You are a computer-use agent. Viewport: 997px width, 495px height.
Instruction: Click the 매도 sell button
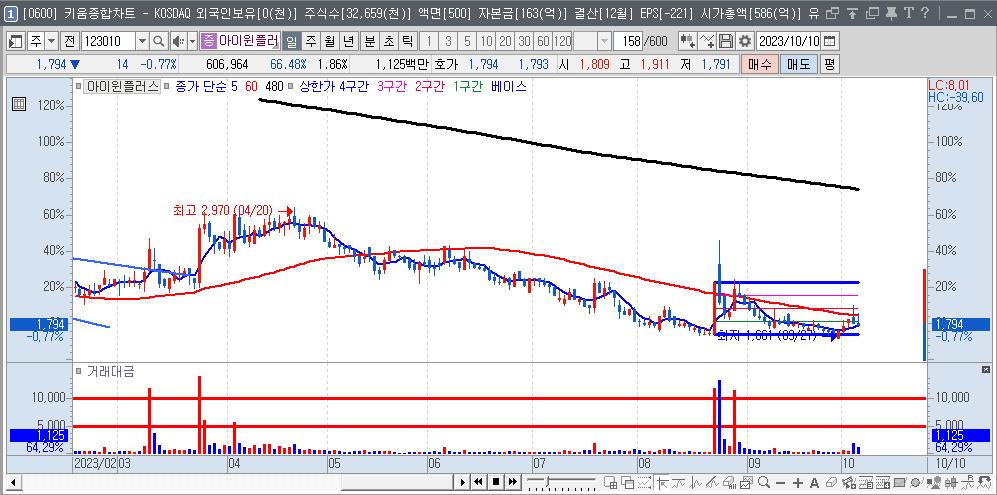point(798,64)
